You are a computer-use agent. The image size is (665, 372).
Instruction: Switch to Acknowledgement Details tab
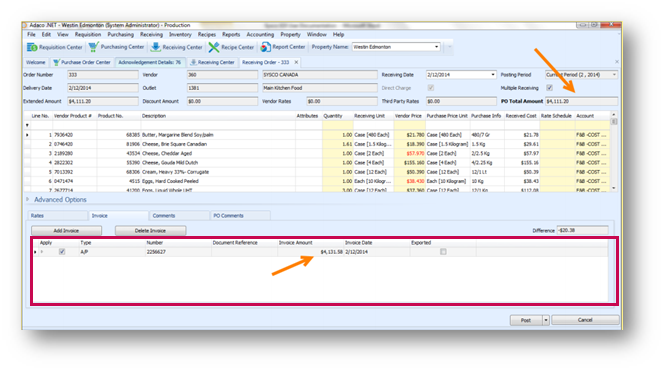click(150, 62)
